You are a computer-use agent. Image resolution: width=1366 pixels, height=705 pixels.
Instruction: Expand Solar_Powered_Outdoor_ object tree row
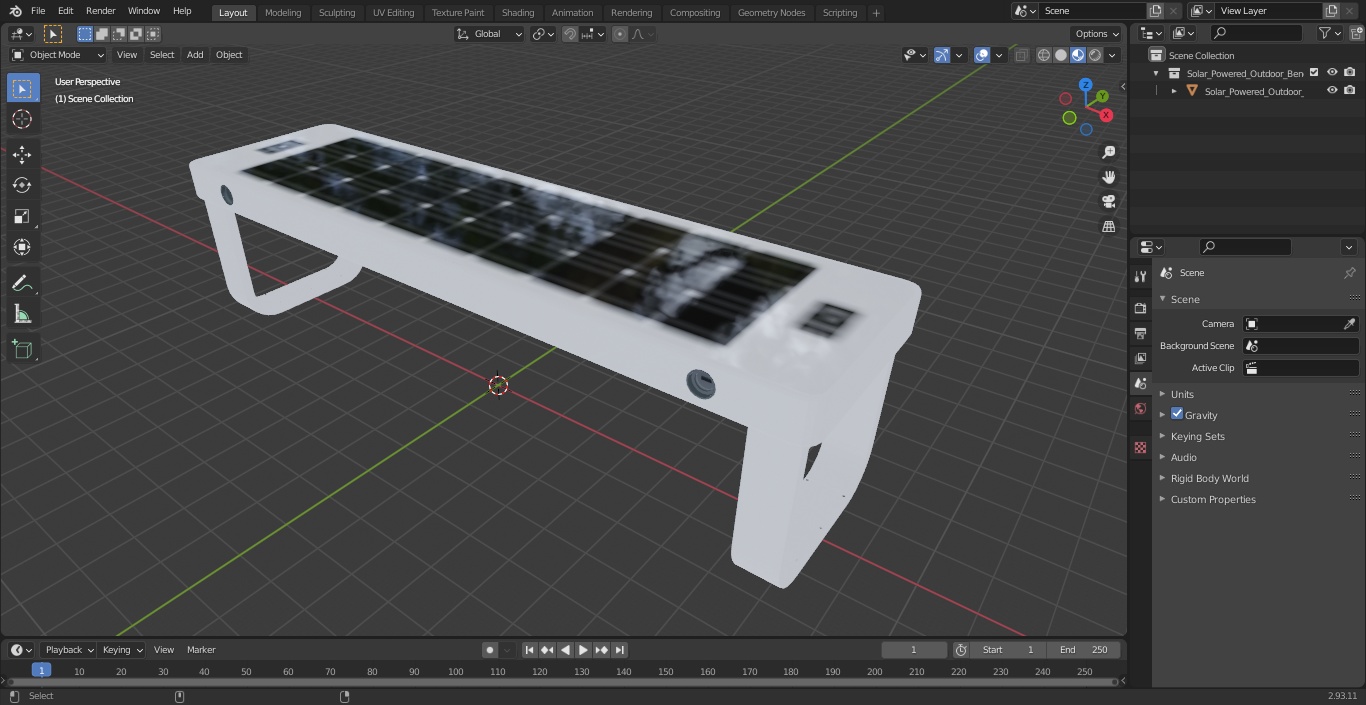pos(1174,91)
